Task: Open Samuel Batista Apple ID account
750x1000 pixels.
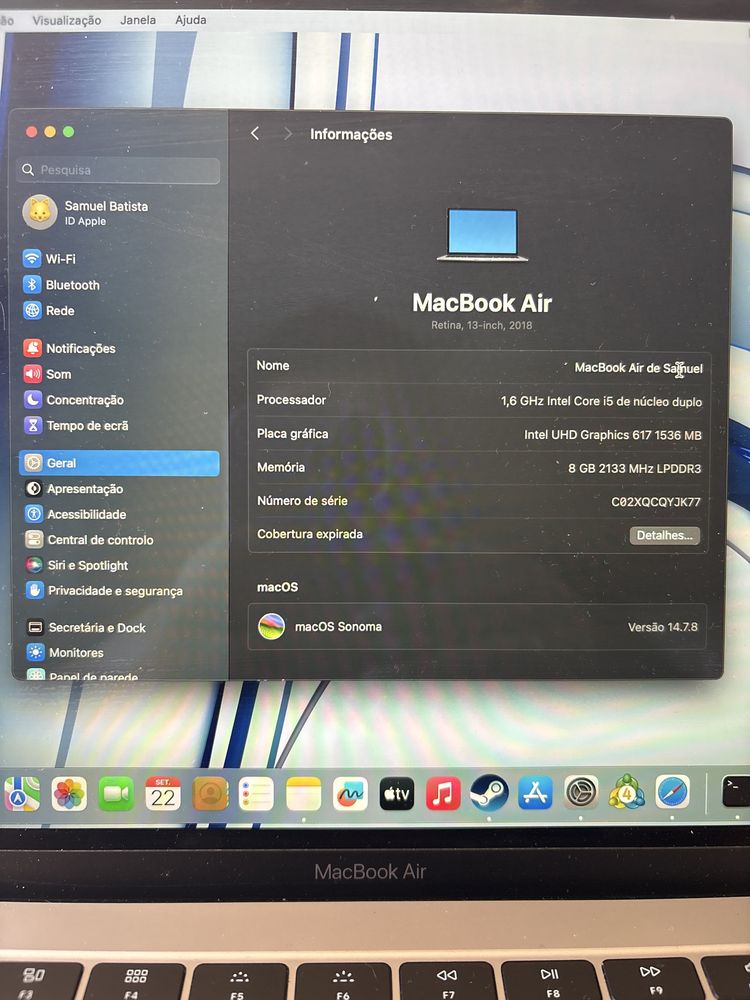Action: pos(86,212)
